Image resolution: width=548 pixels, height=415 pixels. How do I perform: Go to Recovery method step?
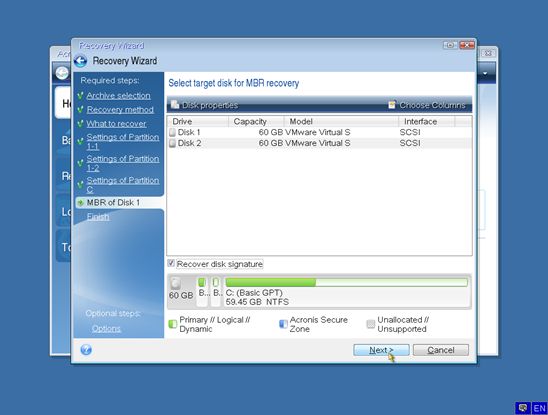tap(120, 109)
